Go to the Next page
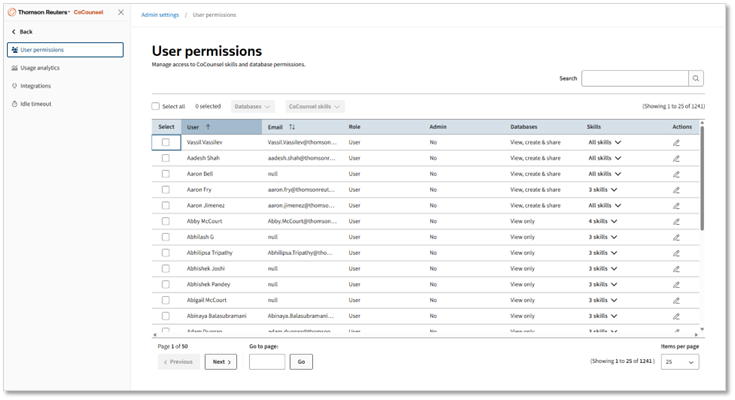Viewport: 735px width, 400px height. point(220,362)
